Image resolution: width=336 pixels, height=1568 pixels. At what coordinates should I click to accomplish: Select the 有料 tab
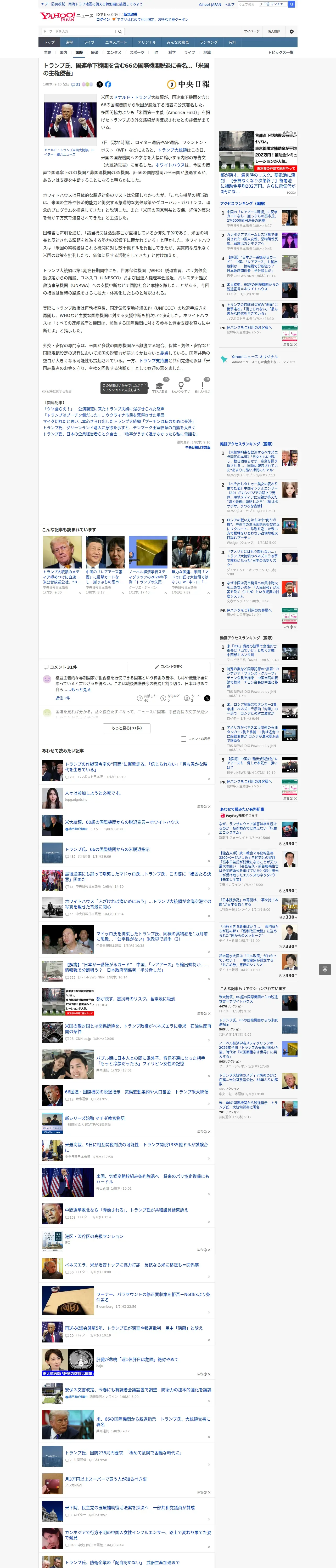232,43
